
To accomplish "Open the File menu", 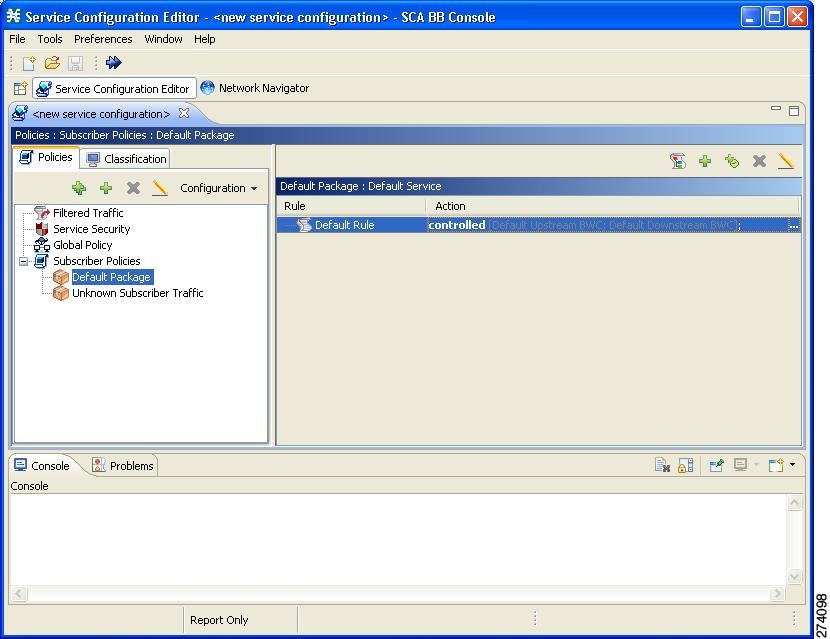I will click(x=17, y=39).
